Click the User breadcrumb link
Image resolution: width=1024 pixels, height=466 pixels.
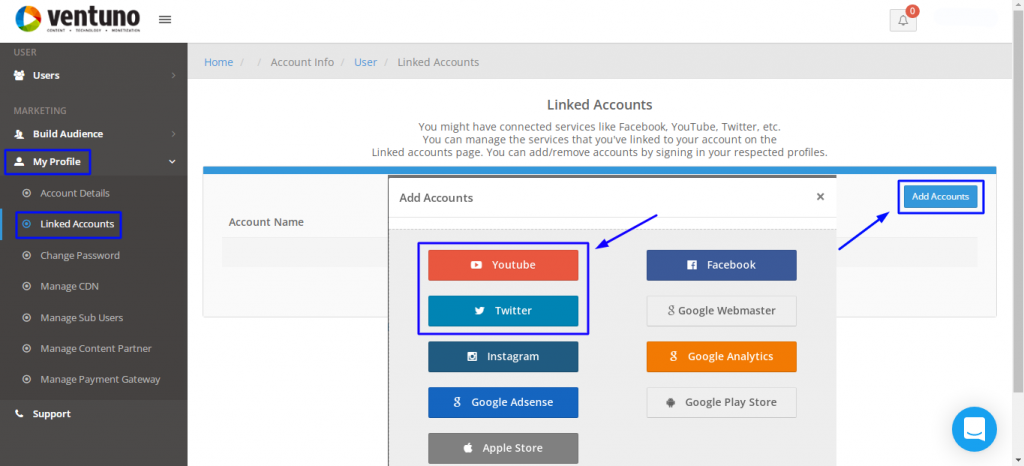click(x=365, y=62)
